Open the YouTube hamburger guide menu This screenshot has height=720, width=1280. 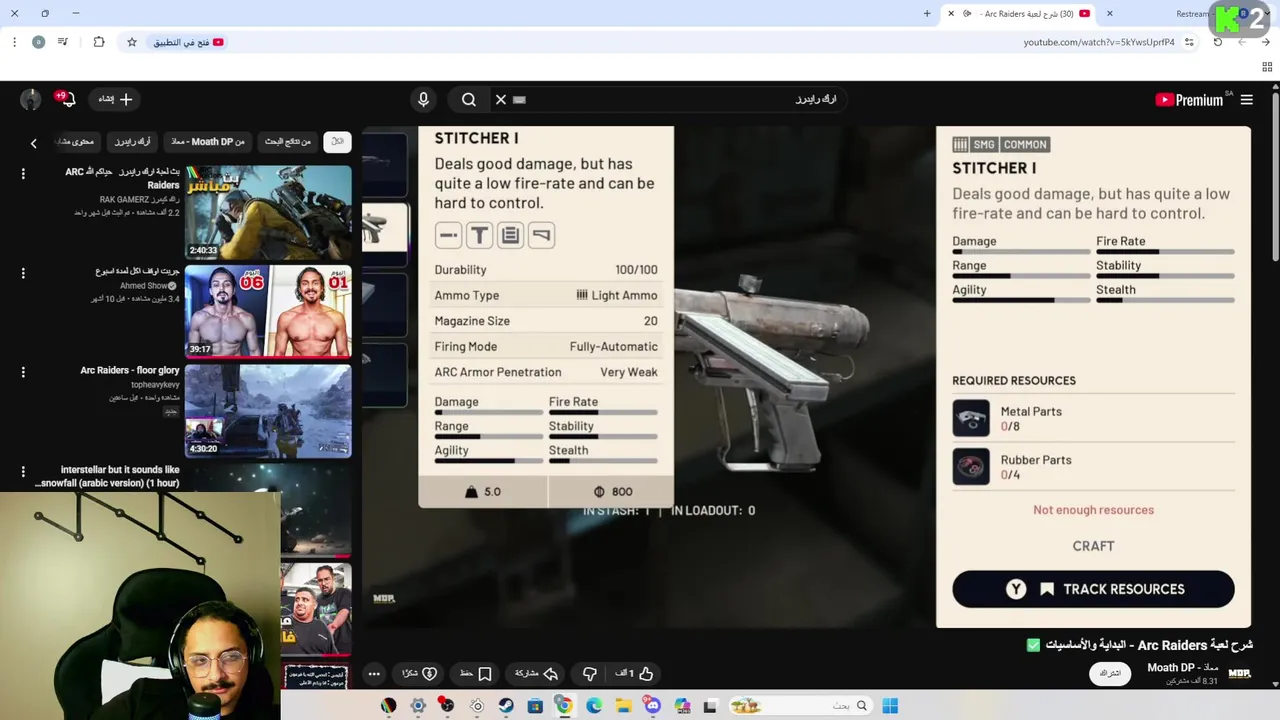coord(1246,99)
